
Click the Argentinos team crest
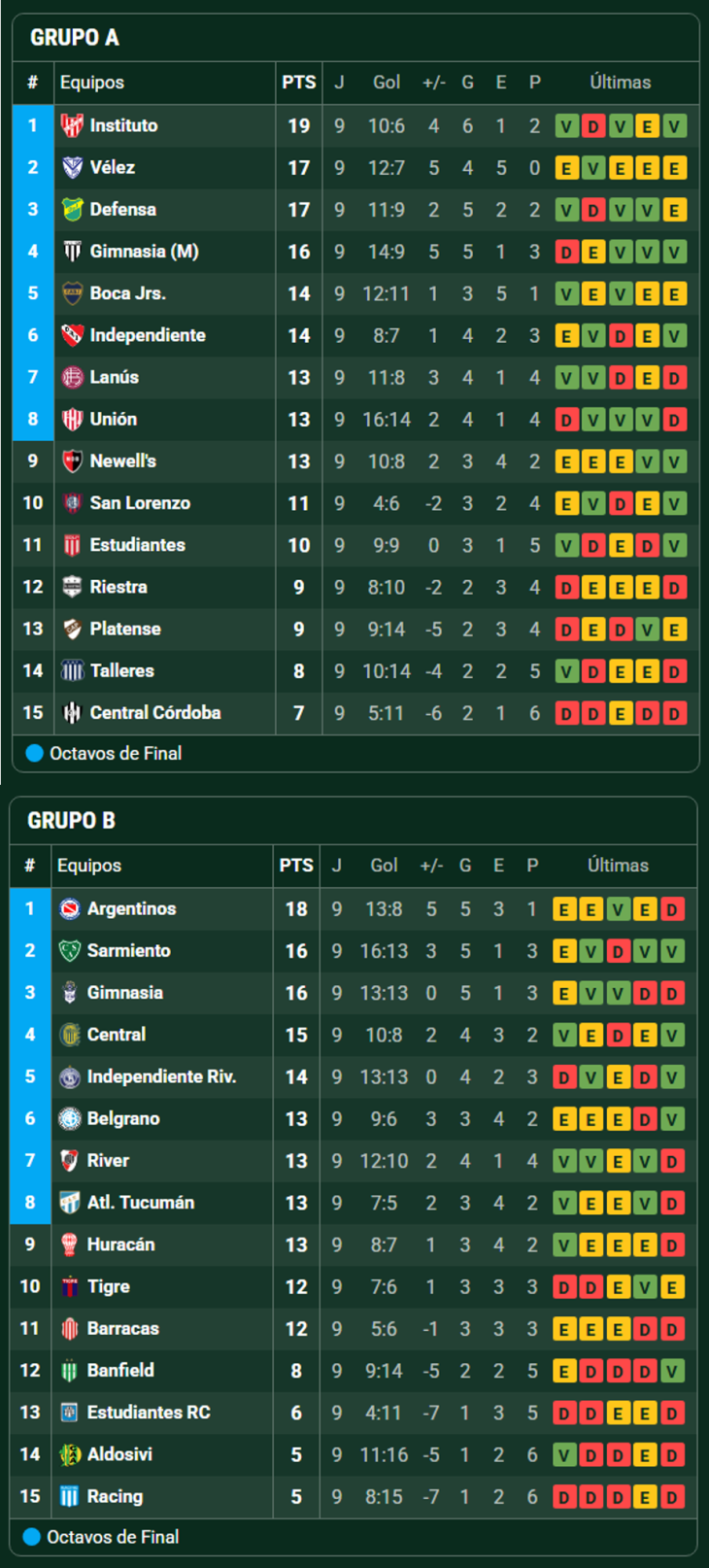[x=69, y=908]
